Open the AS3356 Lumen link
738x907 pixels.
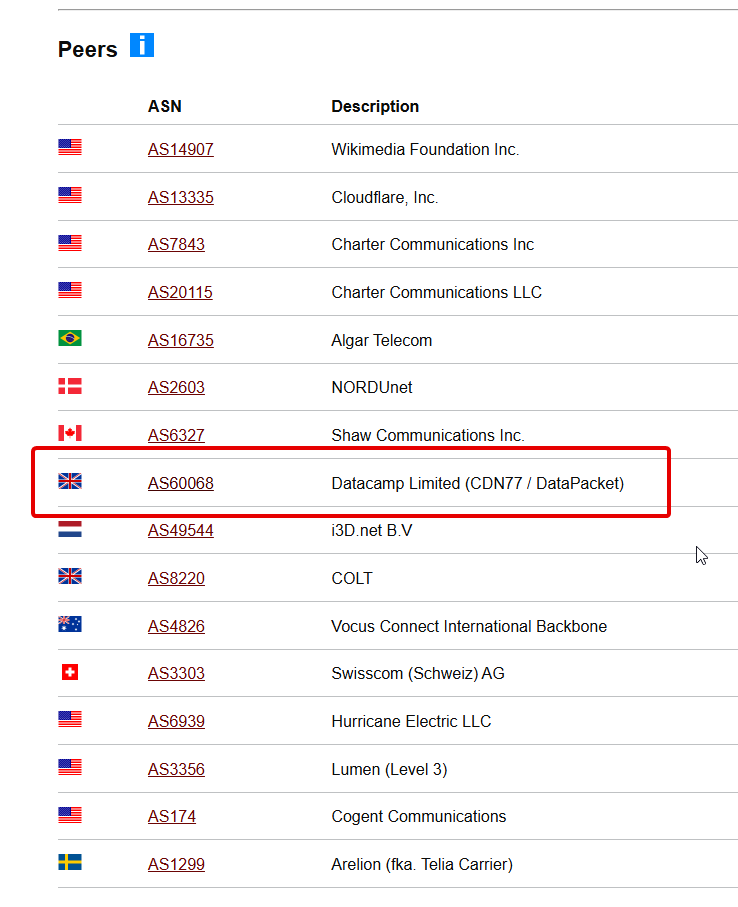click(x=176, y=769)
